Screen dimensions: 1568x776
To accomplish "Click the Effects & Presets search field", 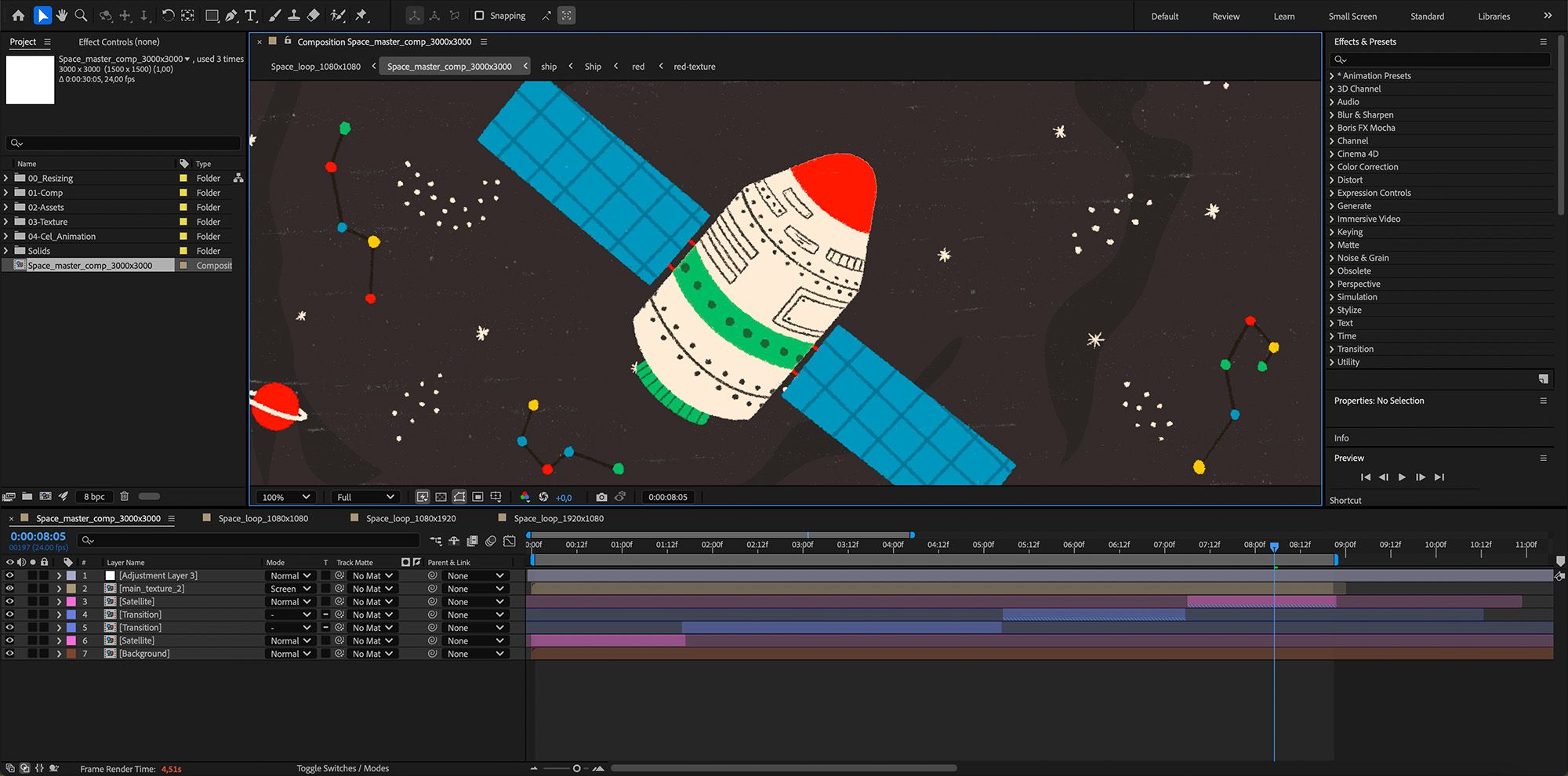I will [1443, 60].
